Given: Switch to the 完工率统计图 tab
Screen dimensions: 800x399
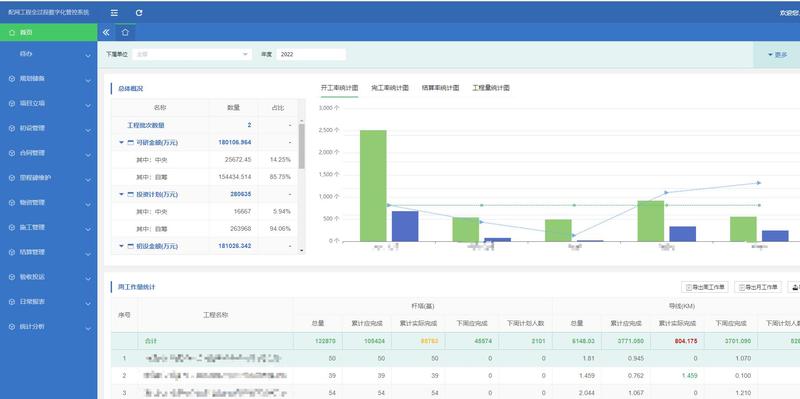Looking at the screenshot, I should click(390, 88).
